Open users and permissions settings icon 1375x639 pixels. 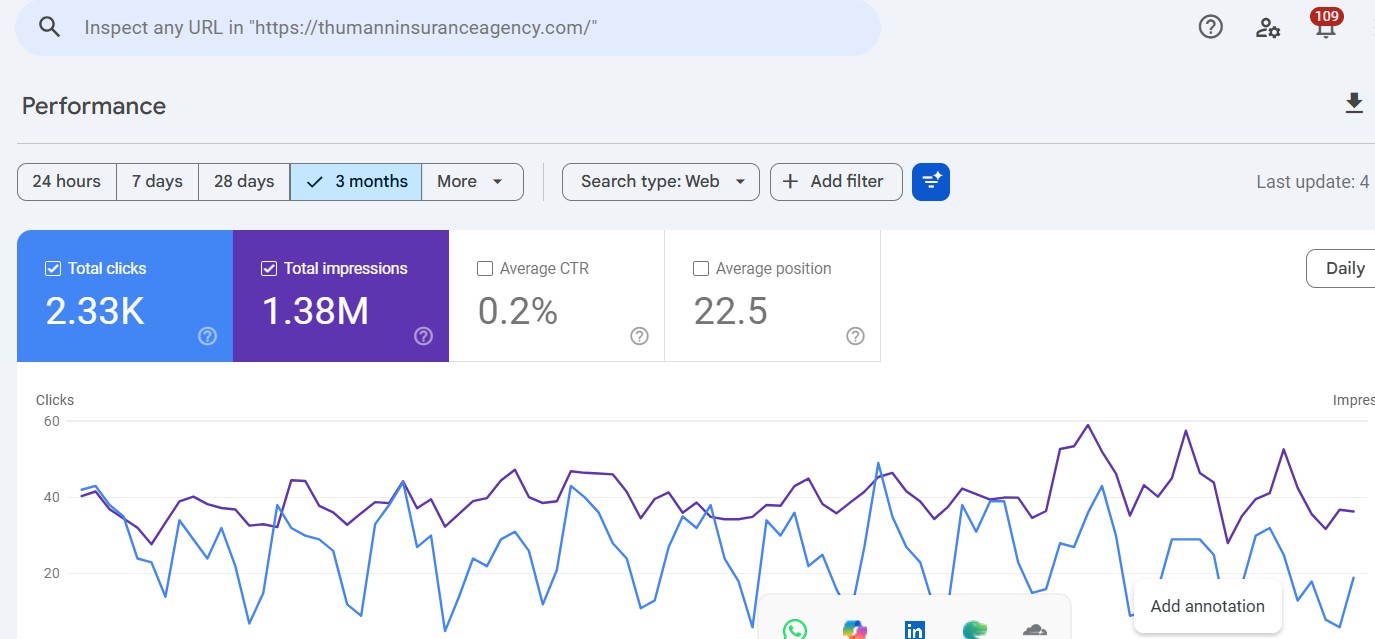(1268, 28)
